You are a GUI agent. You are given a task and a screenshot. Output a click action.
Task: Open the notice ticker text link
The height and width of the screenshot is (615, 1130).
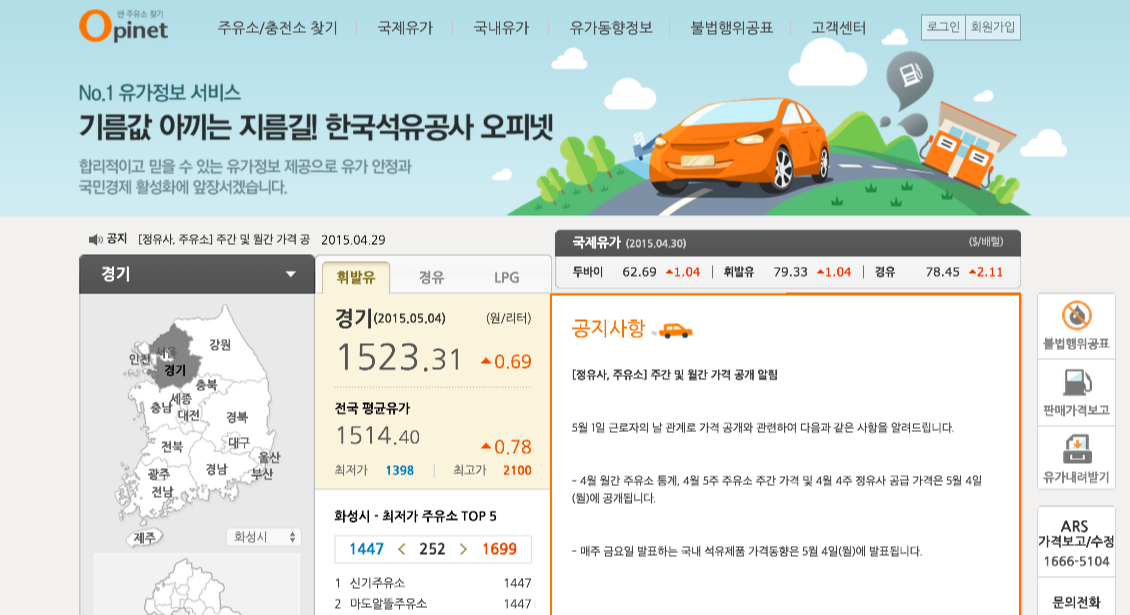[x=223, y=239]
